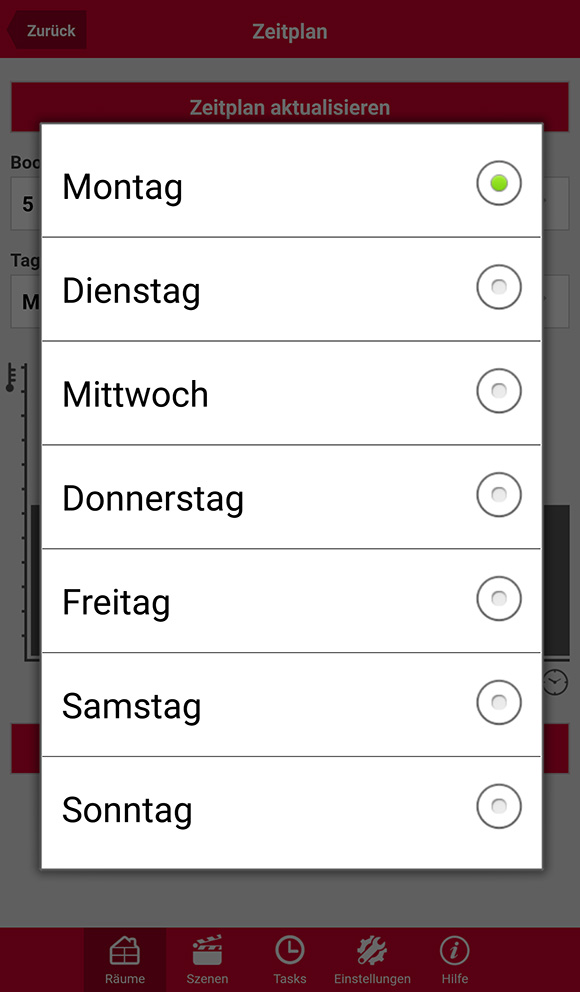580x992 pixels.
Task: Open the Tasks clock icon
Action: point(290,950)
